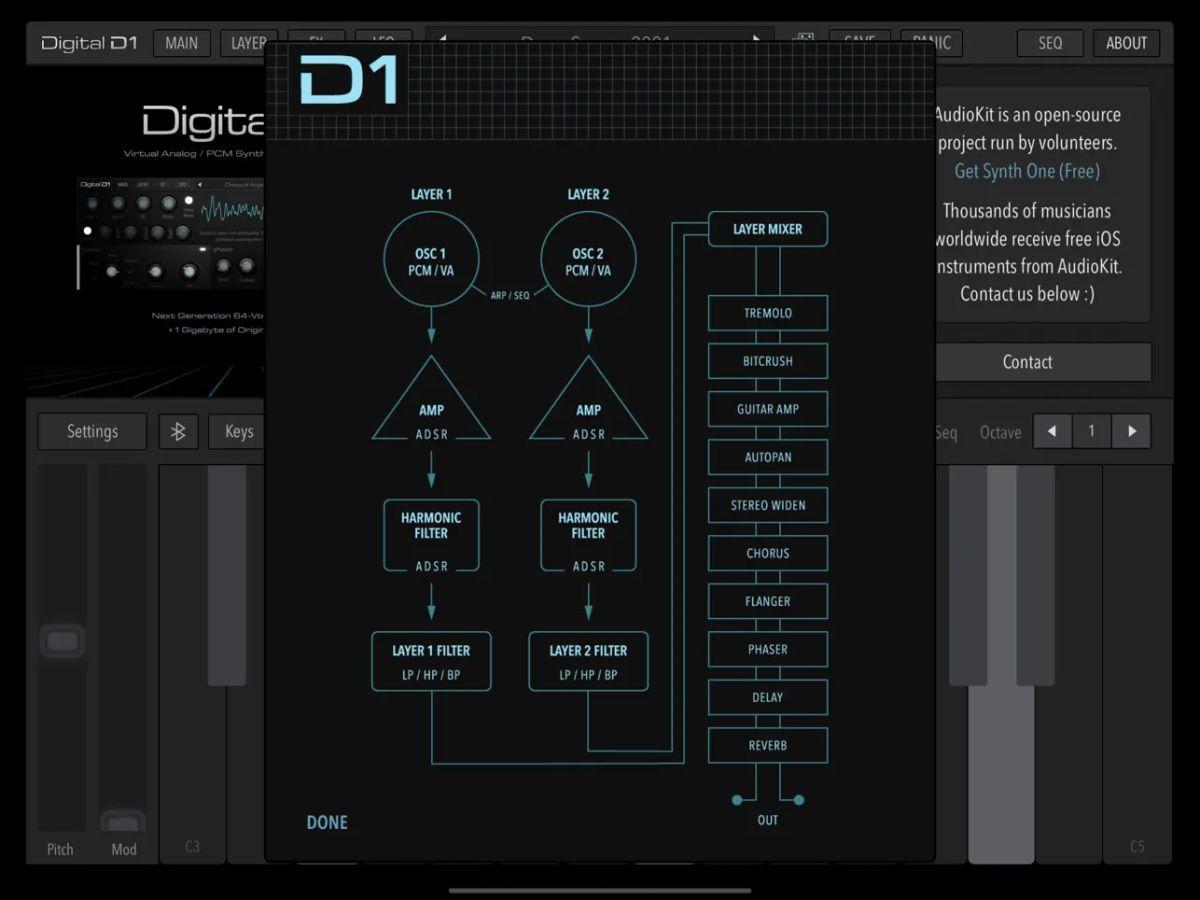Click the DELAY effect box
Viewport: 1200px width, 900px height.
click(768, 697)
